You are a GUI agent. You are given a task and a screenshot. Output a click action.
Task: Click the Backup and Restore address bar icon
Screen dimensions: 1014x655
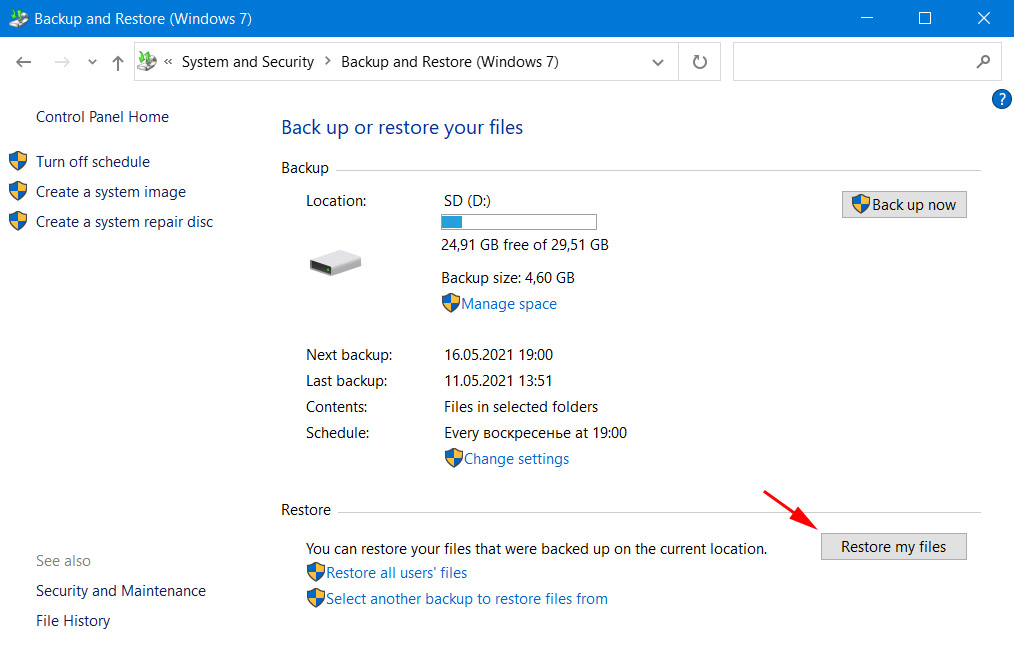pos(147,61)
